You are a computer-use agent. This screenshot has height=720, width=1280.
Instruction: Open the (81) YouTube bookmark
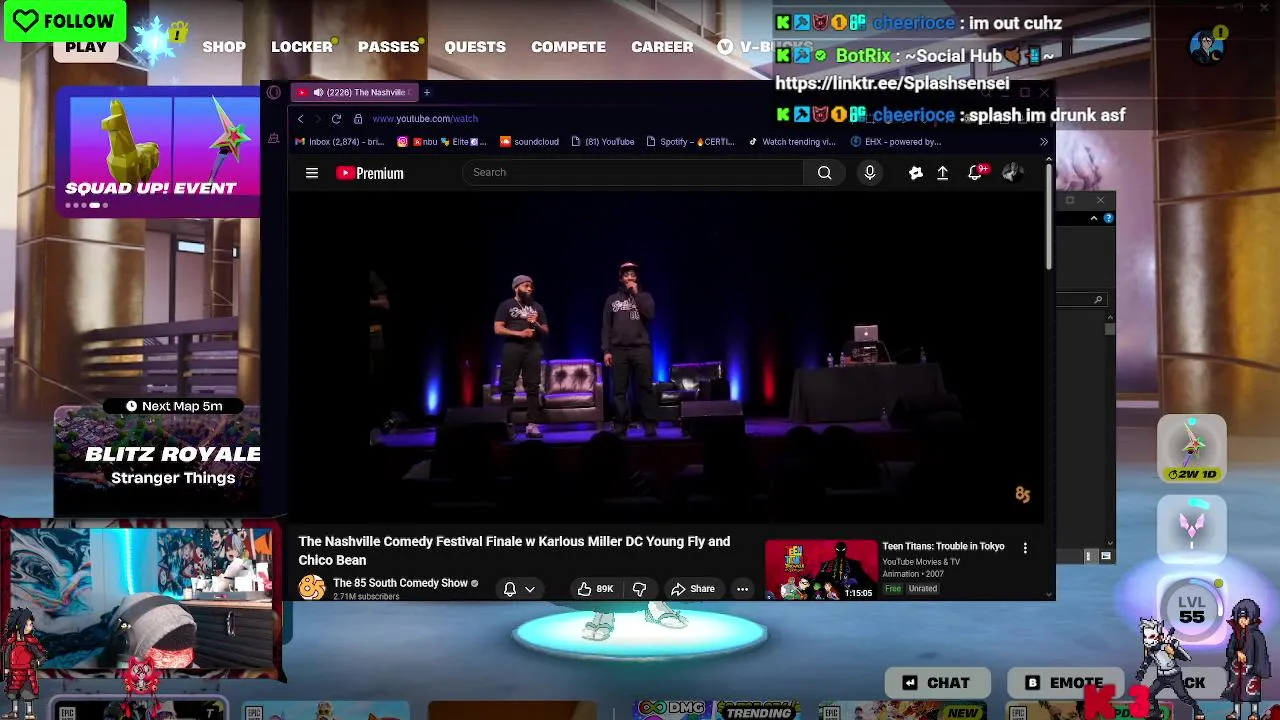point(602,142)
